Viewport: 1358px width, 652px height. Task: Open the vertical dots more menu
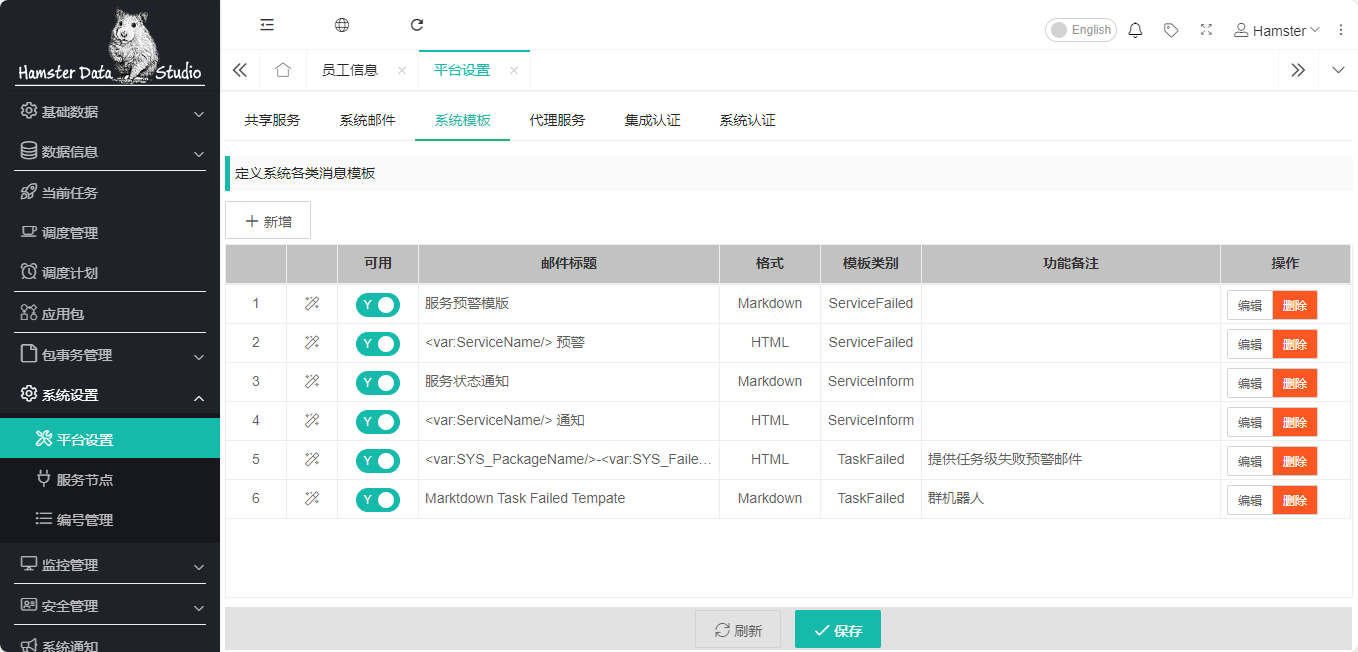point(1341,30)
